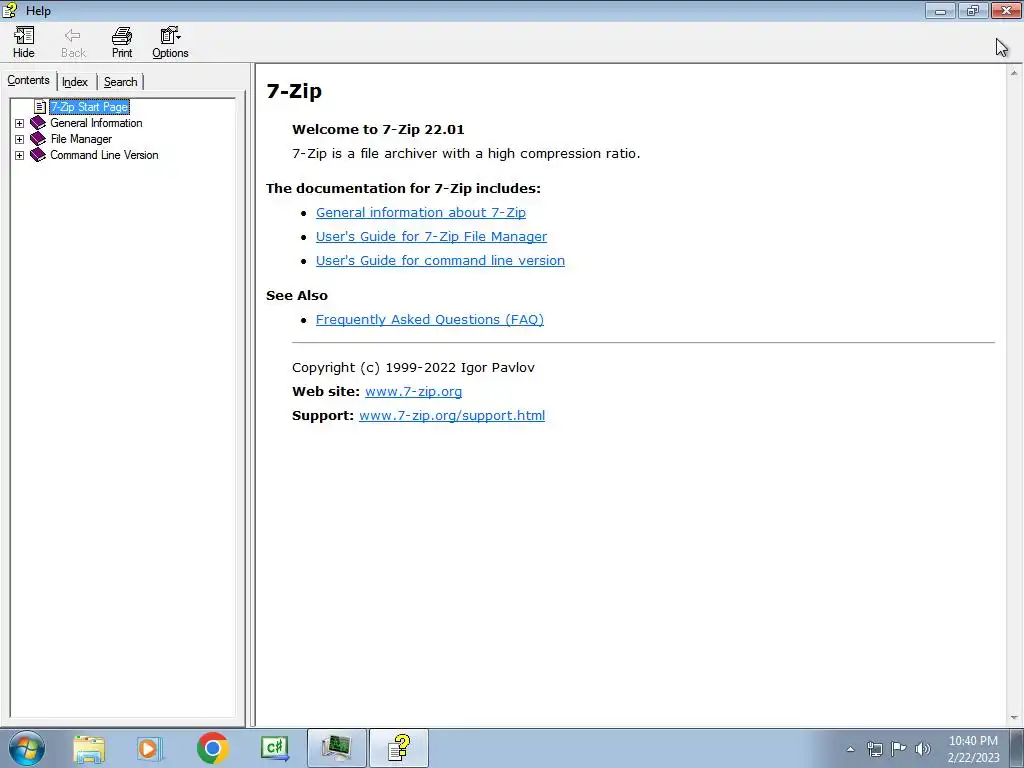This screenshot has width=1024, height=768.
Task: Minimize the Help window
Action: coord(940,10)
